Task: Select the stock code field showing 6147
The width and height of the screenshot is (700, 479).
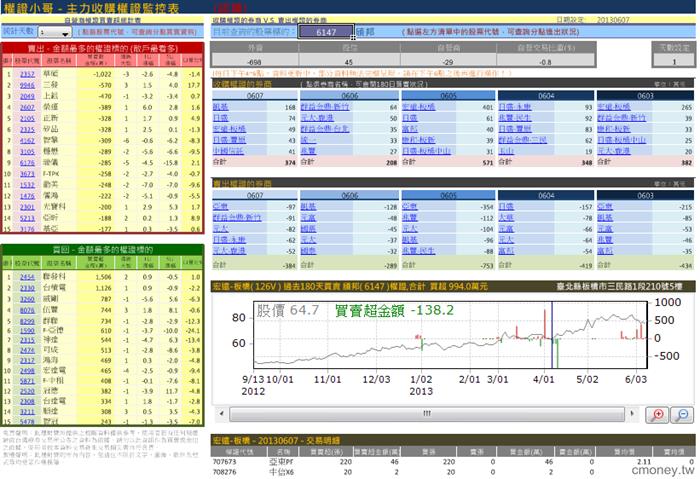Action: click(326, 32)
